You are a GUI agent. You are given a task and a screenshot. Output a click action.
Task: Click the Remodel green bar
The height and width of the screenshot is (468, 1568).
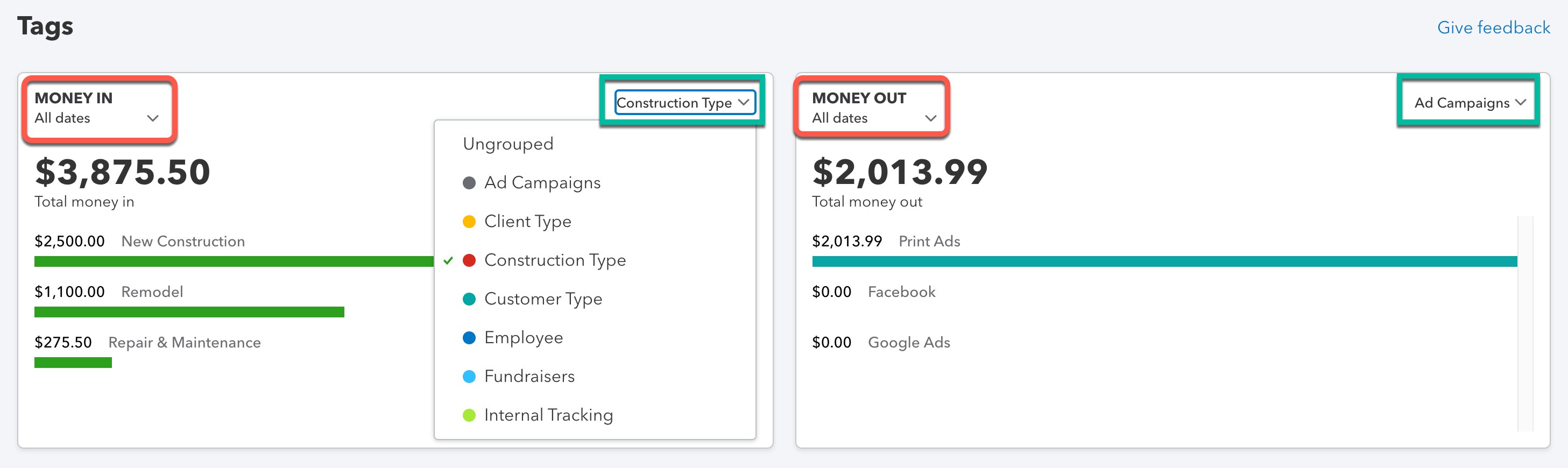(x=189, y=312)
